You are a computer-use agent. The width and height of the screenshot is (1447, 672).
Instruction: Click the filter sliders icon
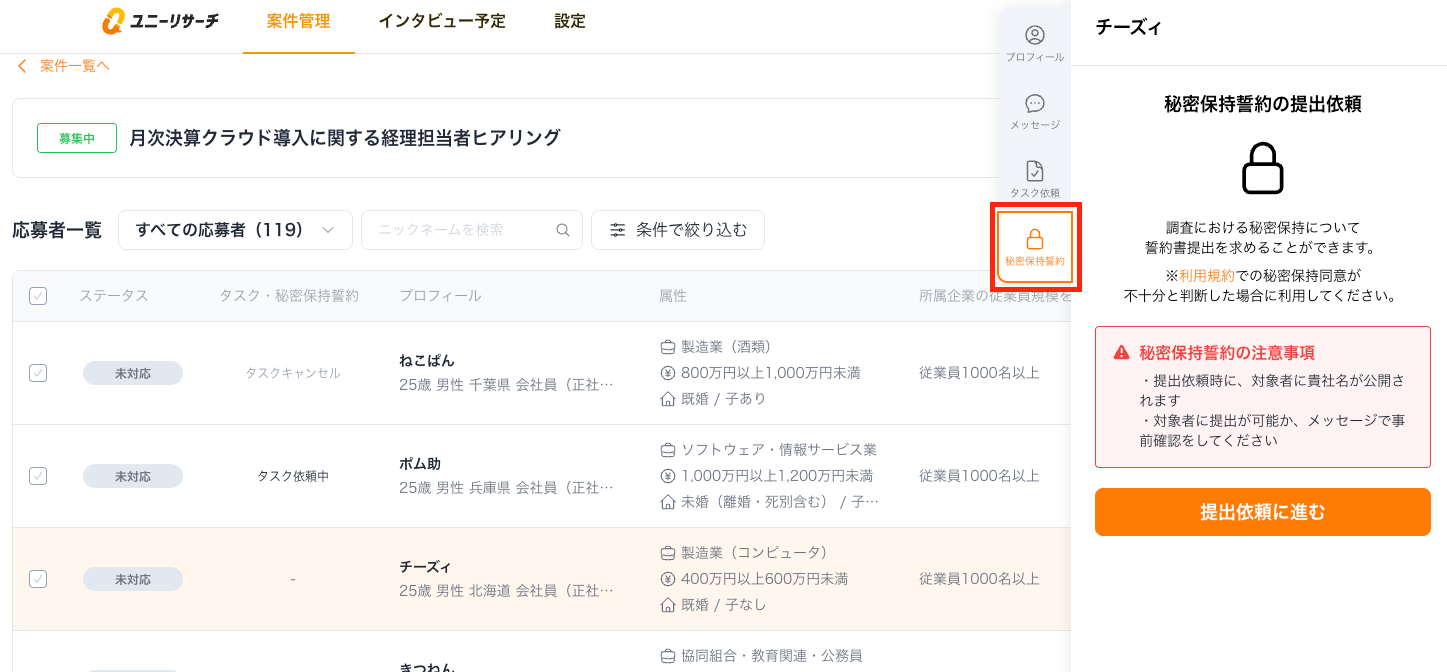(x=618, y=230)
